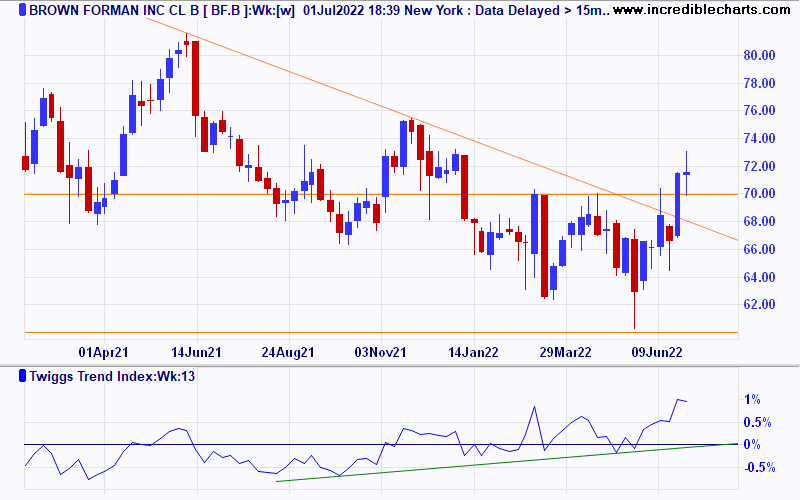Screen dimensions: 800x500
Task: Click the 0.5% indicator axis label
Action: [x=757, y=422]
